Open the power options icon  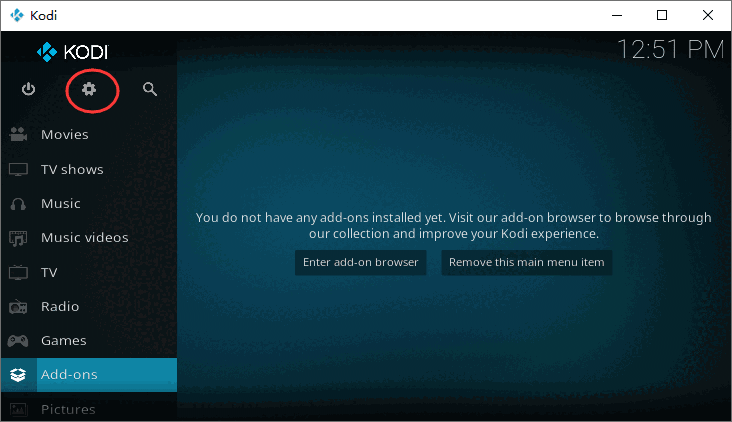click(28, 89)
